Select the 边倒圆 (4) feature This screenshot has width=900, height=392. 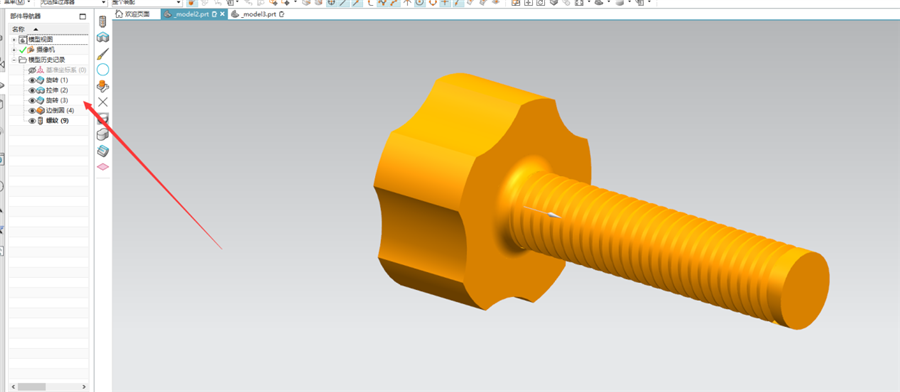point(55,110)
